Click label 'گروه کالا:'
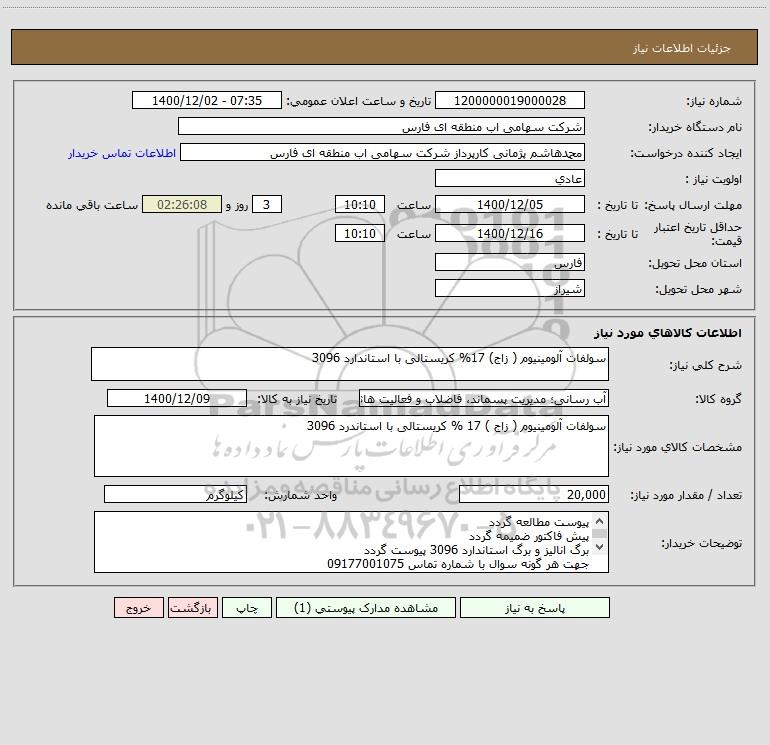This screenshot has width=770, height=745. 718,399
